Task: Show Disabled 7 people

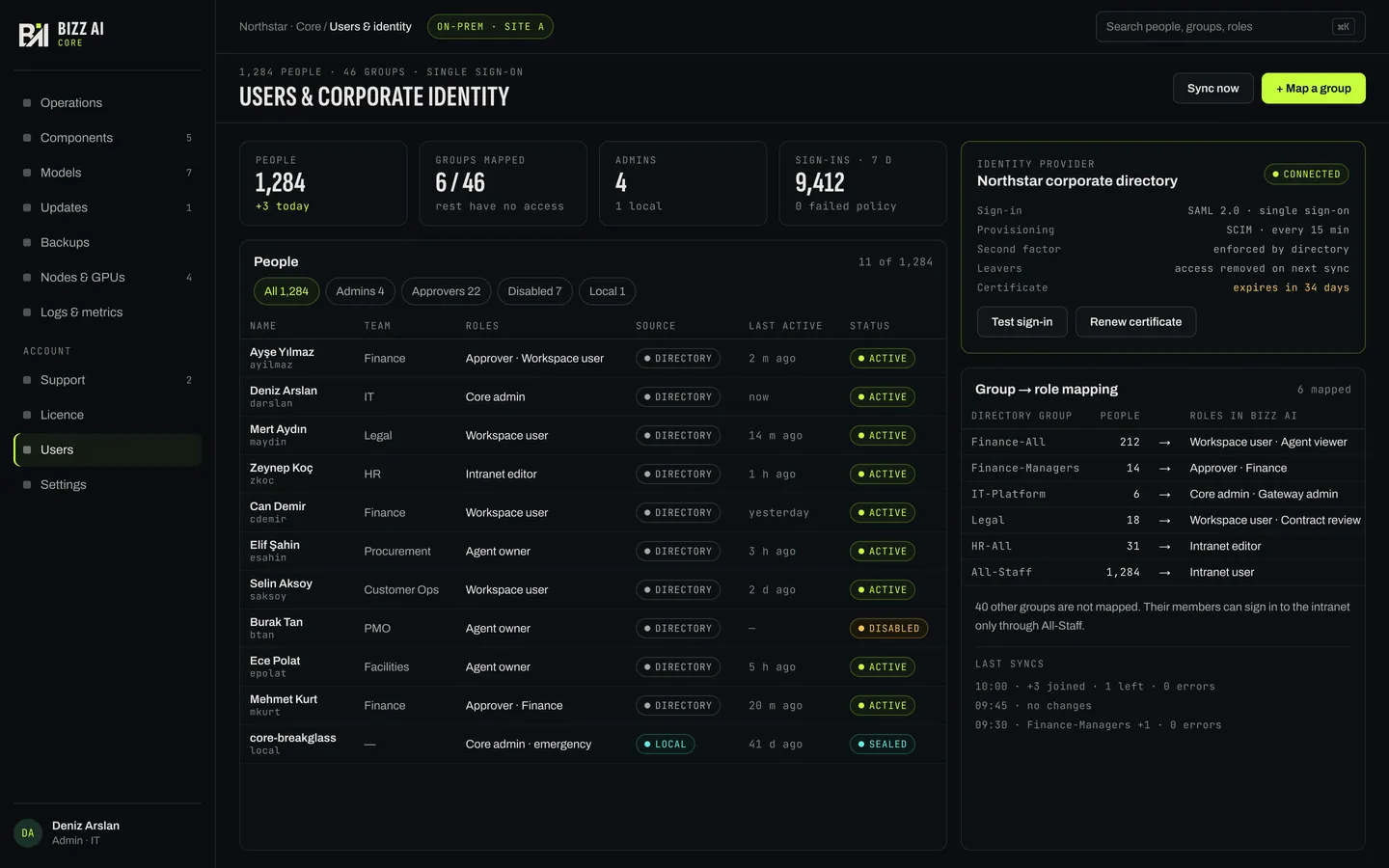Action: coord(534,291)
